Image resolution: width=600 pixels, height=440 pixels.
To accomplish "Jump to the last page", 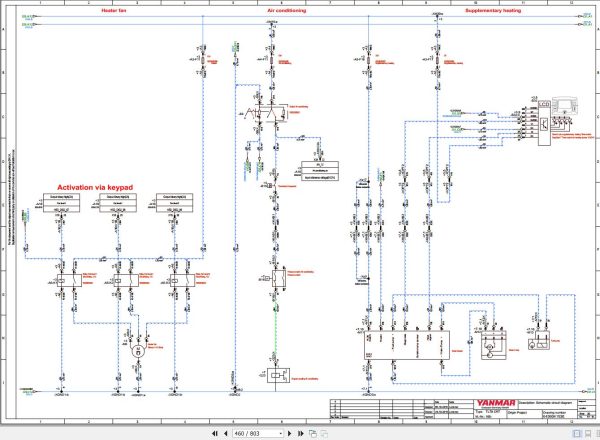I will [301, 433].
